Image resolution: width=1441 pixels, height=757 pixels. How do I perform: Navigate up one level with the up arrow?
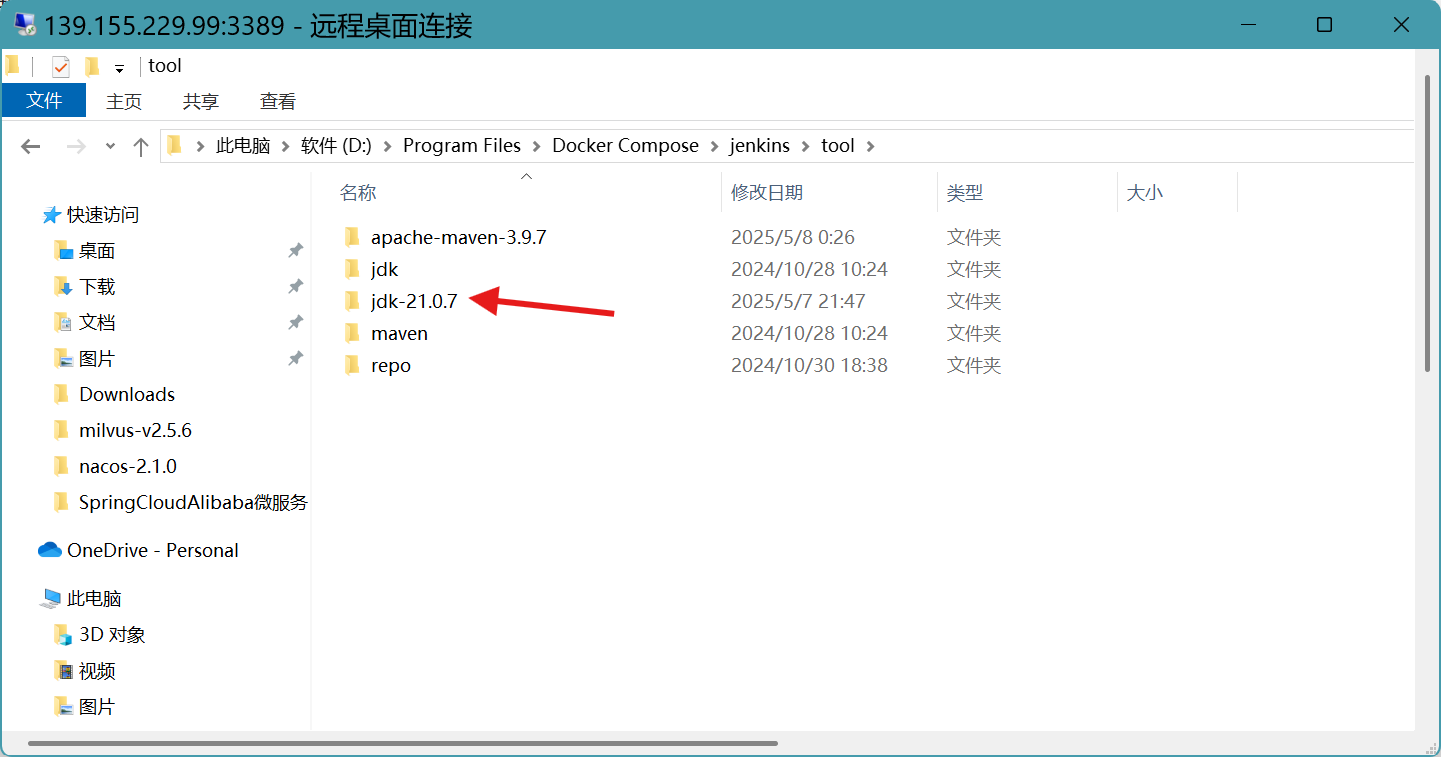pyautogui.click(x=141, y=147)
